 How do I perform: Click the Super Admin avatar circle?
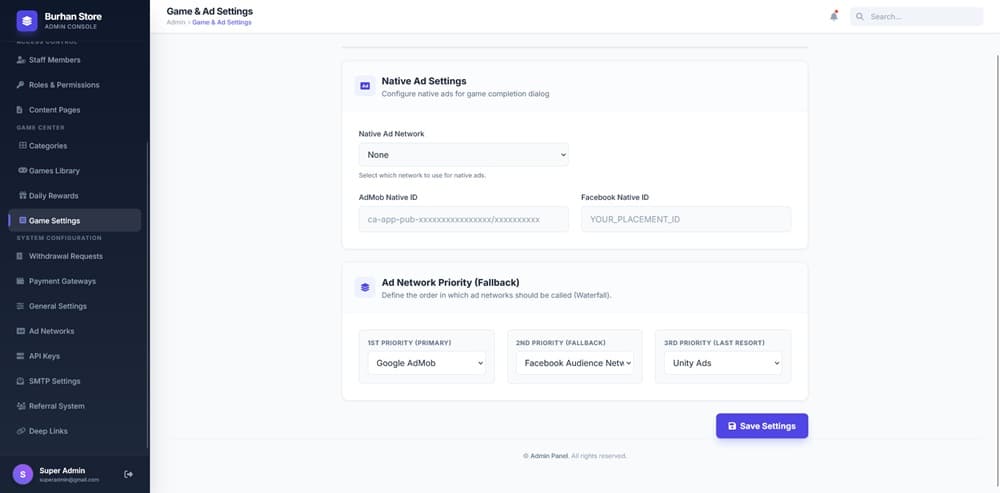pos(22,474)
